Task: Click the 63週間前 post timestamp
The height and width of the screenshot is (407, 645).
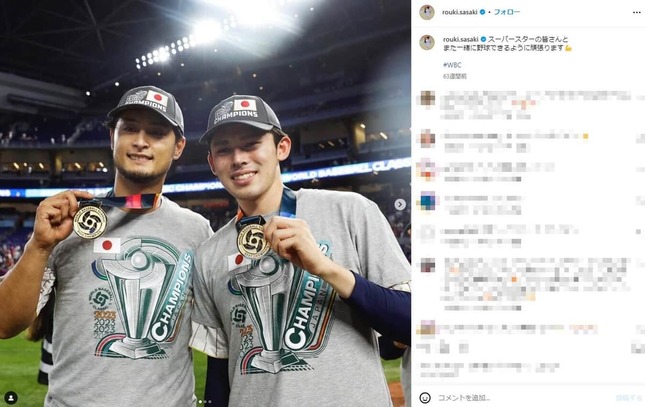Action: [x=455, y=77]
